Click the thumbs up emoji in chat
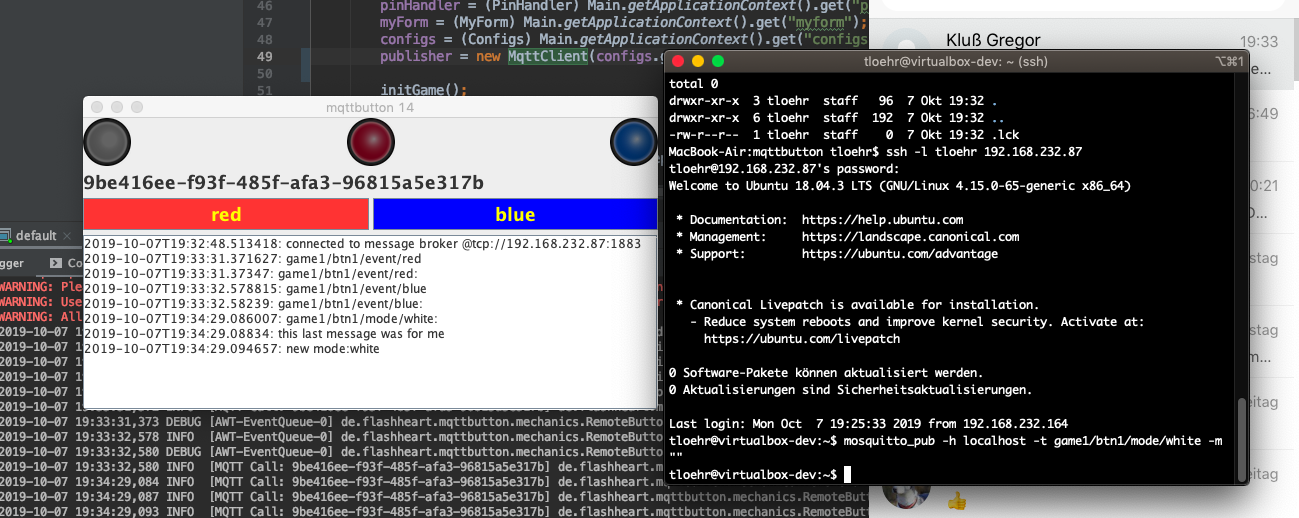The image size is (1299, 518). (957, 501)
